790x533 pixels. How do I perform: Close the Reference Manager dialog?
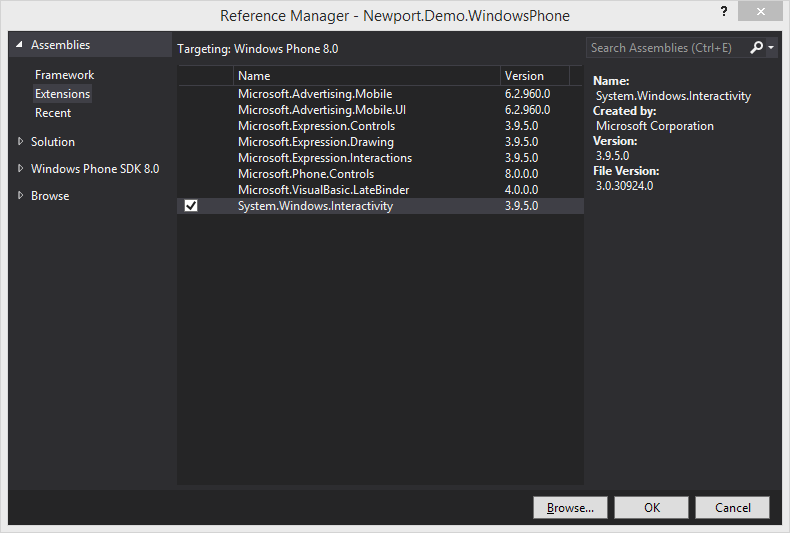(x=760, y=12)
